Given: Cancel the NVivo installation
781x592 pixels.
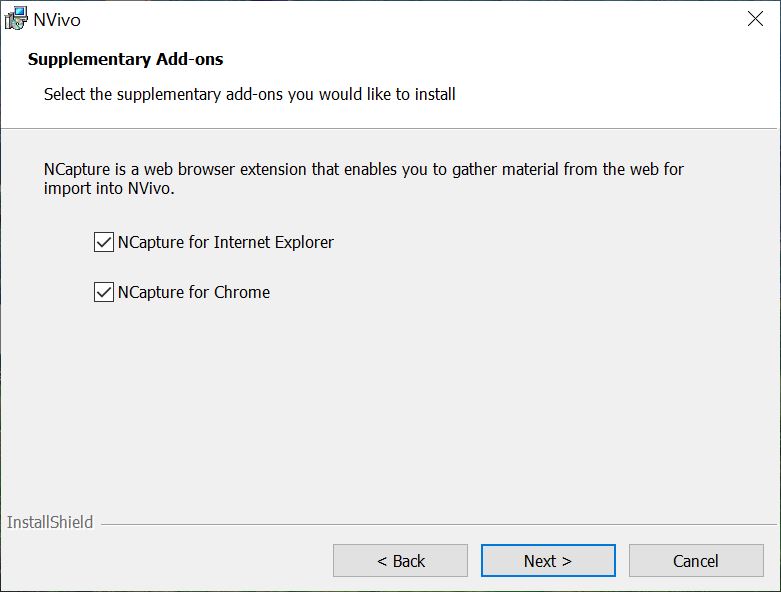Looking at the screenshot, I should tap(696, 561).
